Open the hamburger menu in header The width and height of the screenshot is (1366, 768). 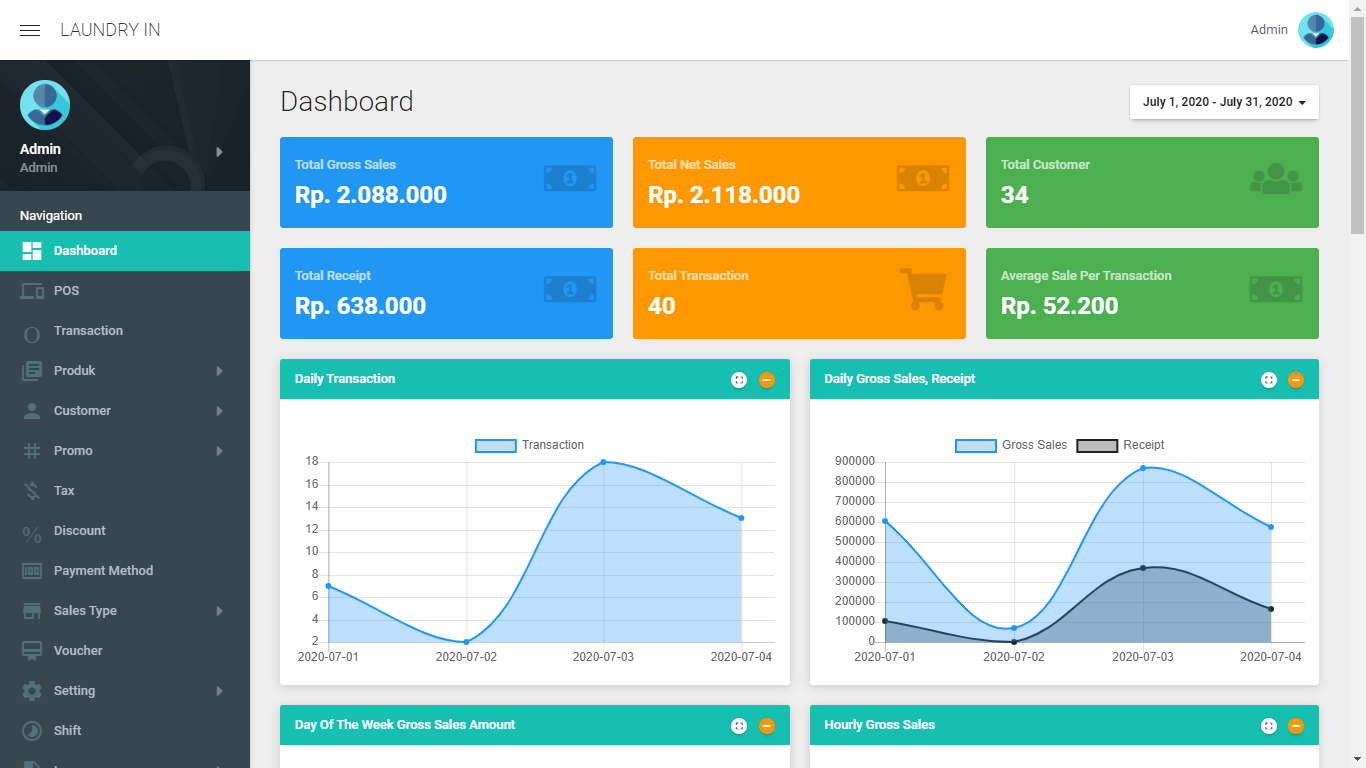point(30,30)
